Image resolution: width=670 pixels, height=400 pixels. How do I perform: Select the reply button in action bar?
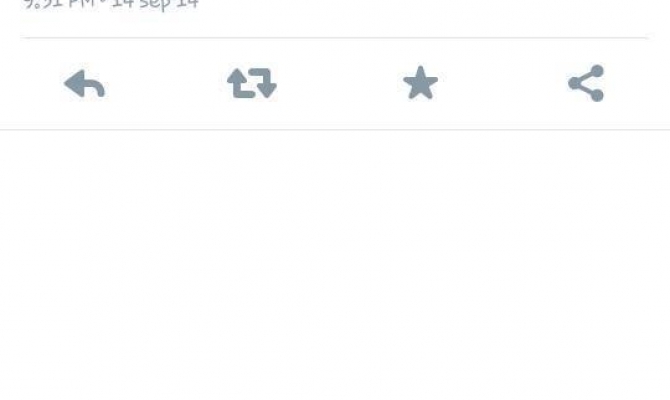(x=84, y=84)
